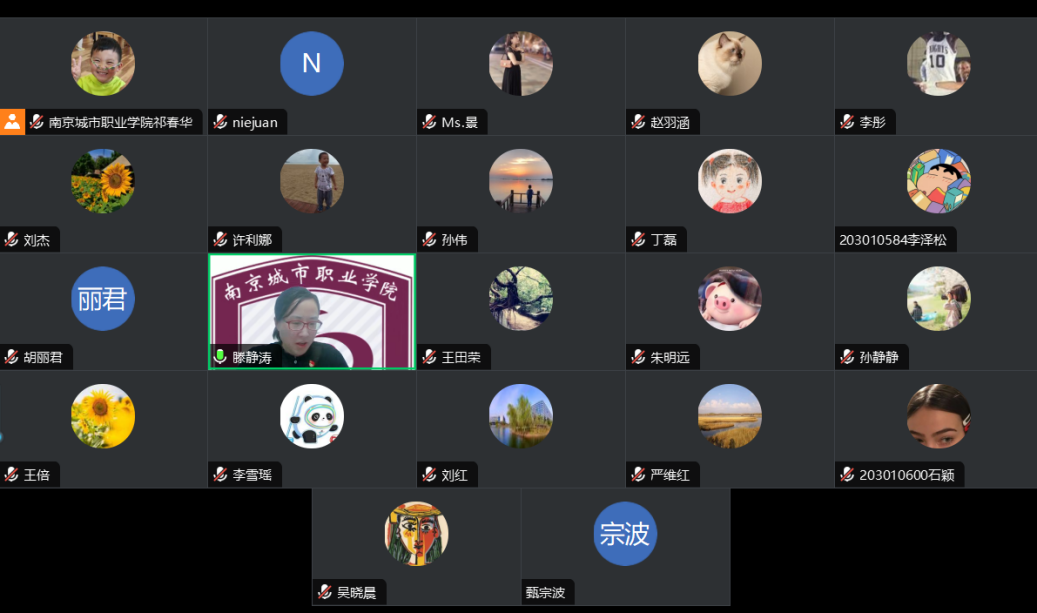1037x613 pixels.
Task: Select the pig avatar of 朱明远
Action: click(729, 298)
